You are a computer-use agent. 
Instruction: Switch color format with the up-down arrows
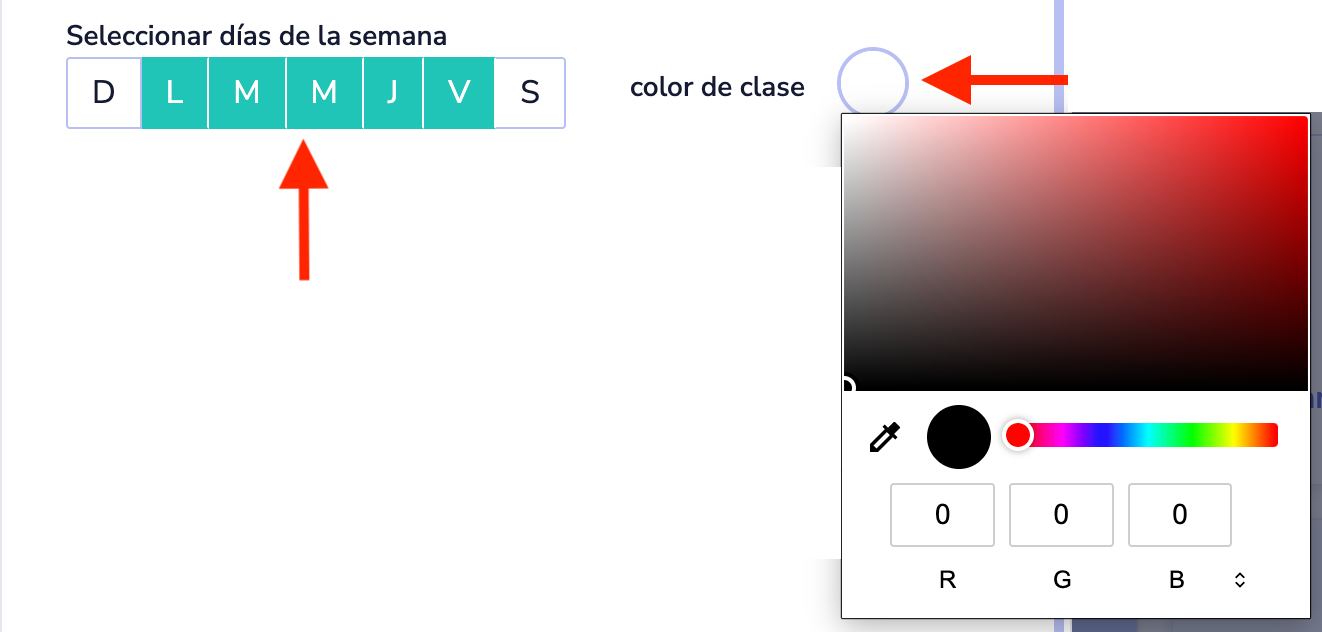tap(1240, 580)
